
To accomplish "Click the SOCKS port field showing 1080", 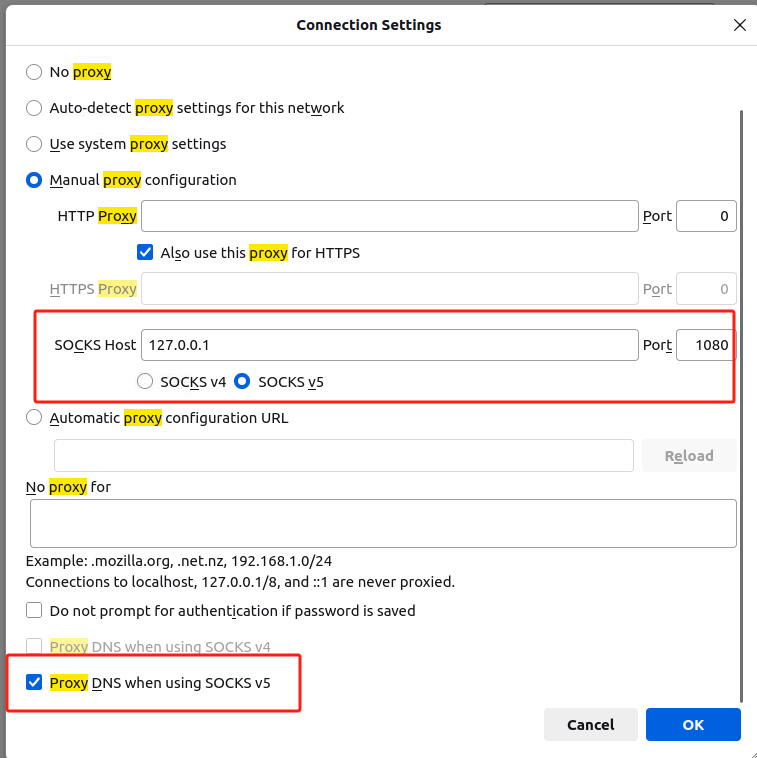I will click(x=706, y=345).
